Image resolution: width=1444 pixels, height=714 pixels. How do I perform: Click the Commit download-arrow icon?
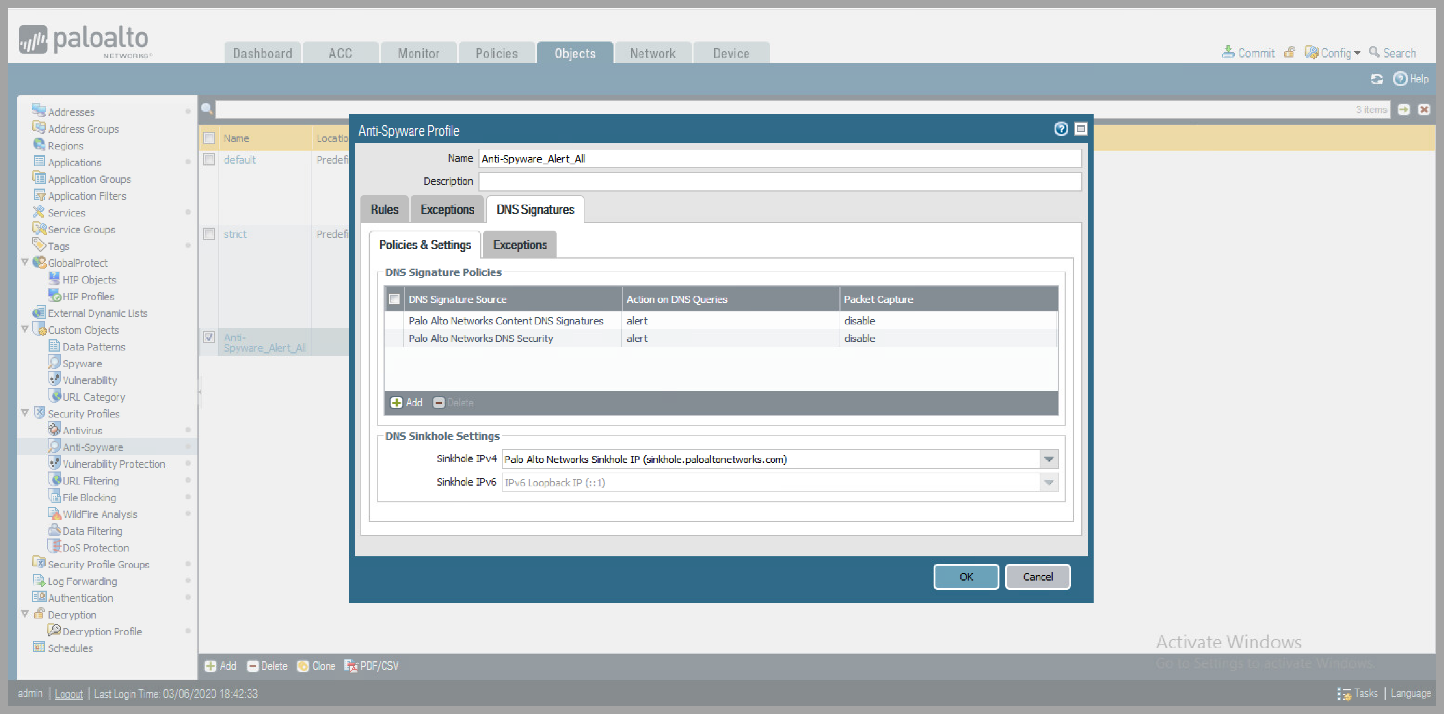click(1228, 53)
